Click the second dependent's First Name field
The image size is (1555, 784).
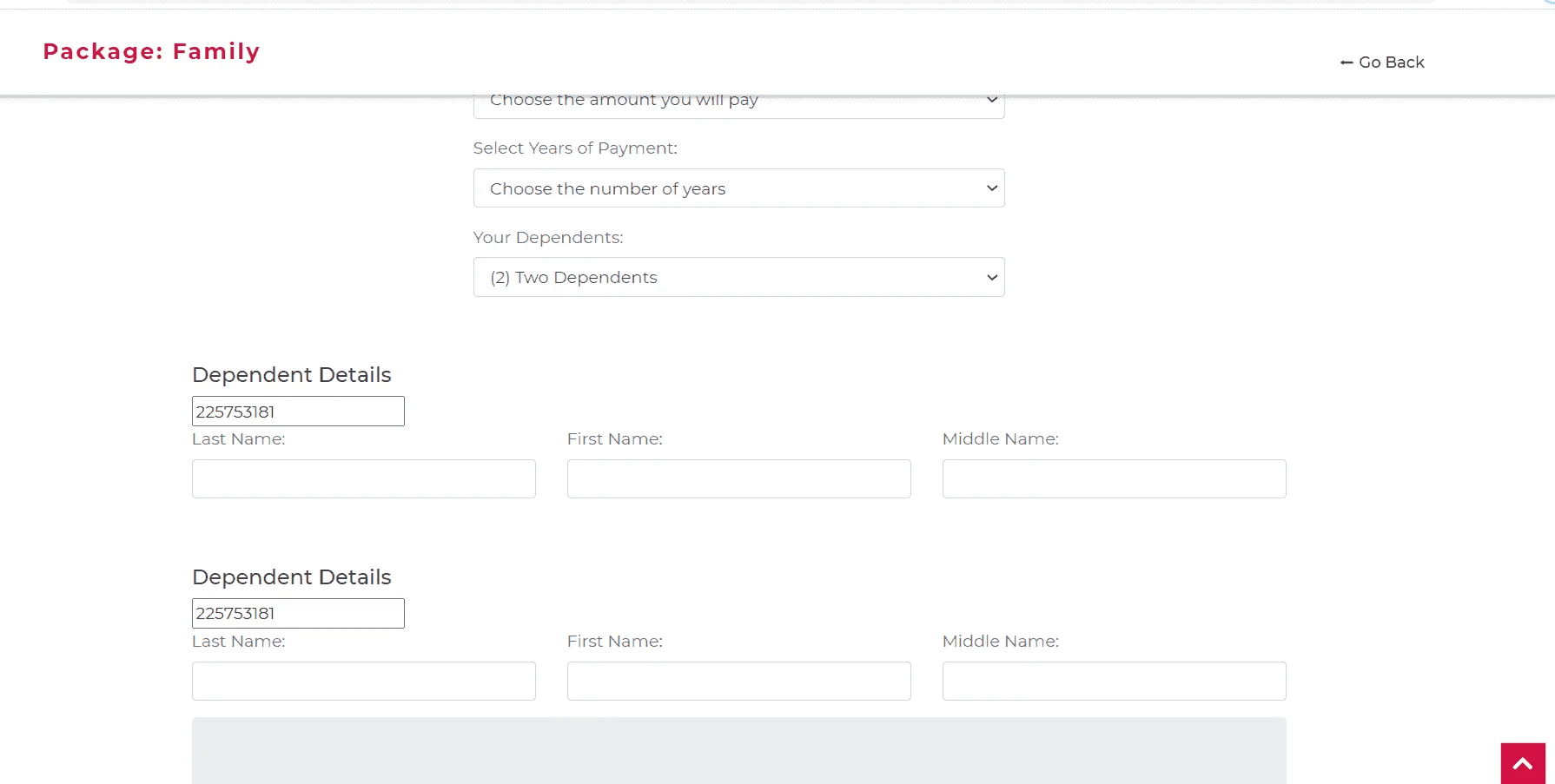(739, 681)
